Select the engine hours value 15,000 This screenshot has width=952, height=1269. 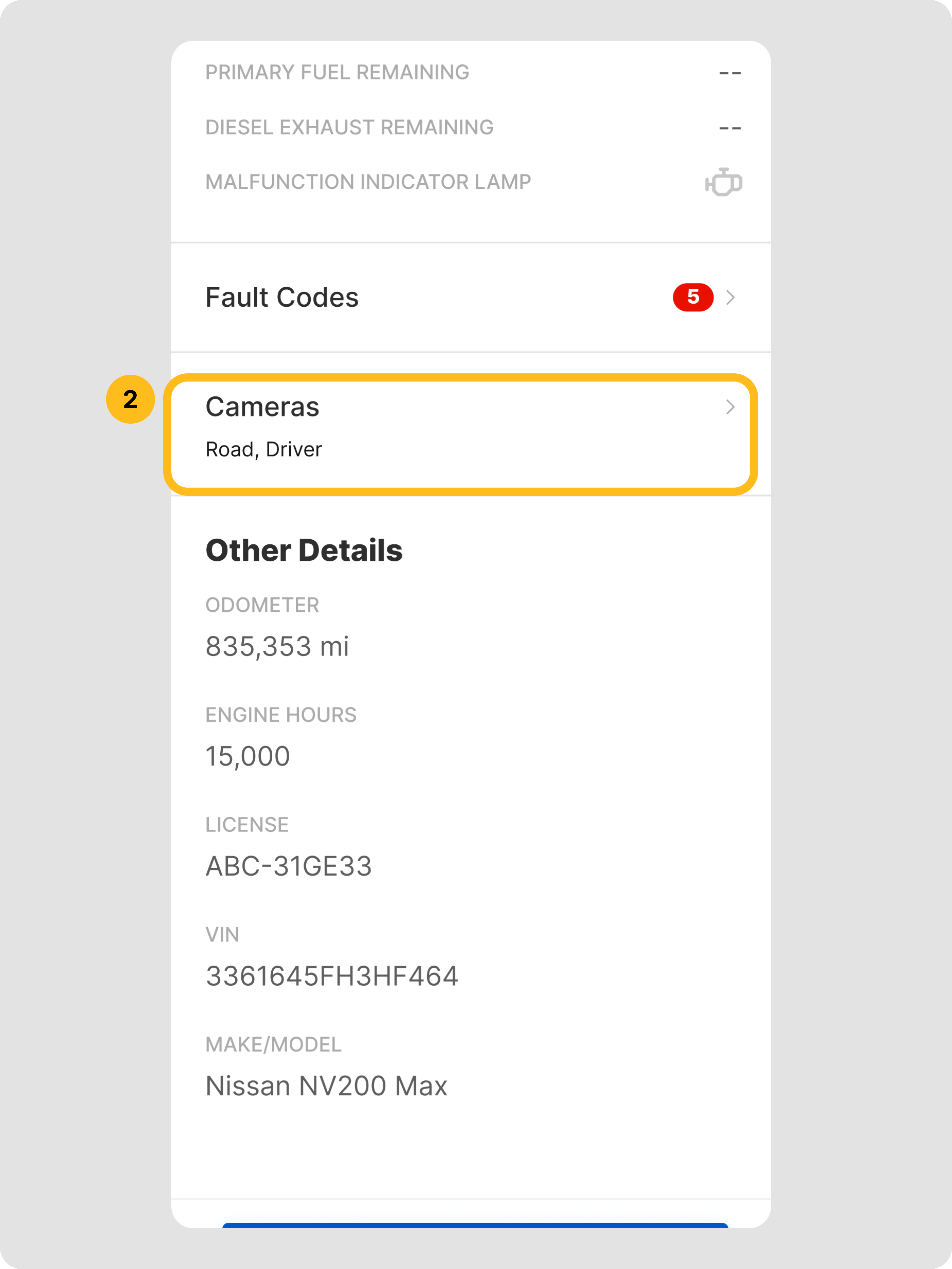(248, 756)
